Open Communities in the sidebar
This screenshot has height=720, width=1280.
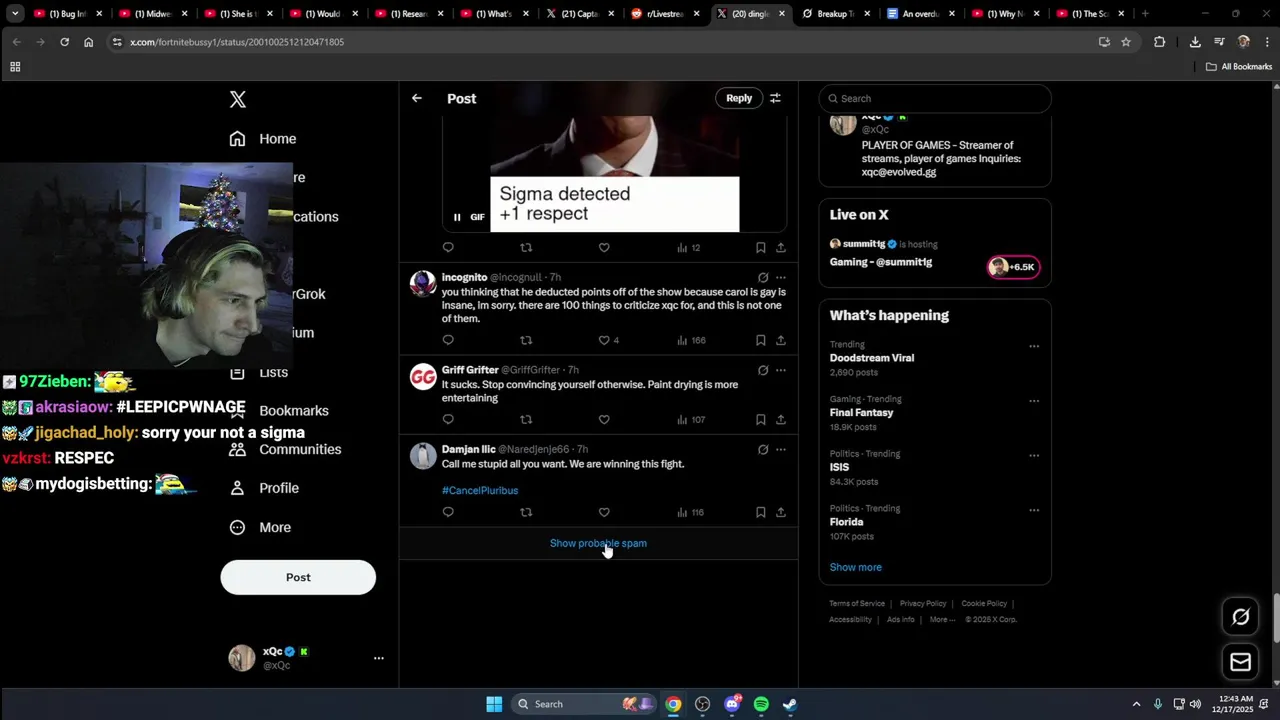tap(285, 450)
